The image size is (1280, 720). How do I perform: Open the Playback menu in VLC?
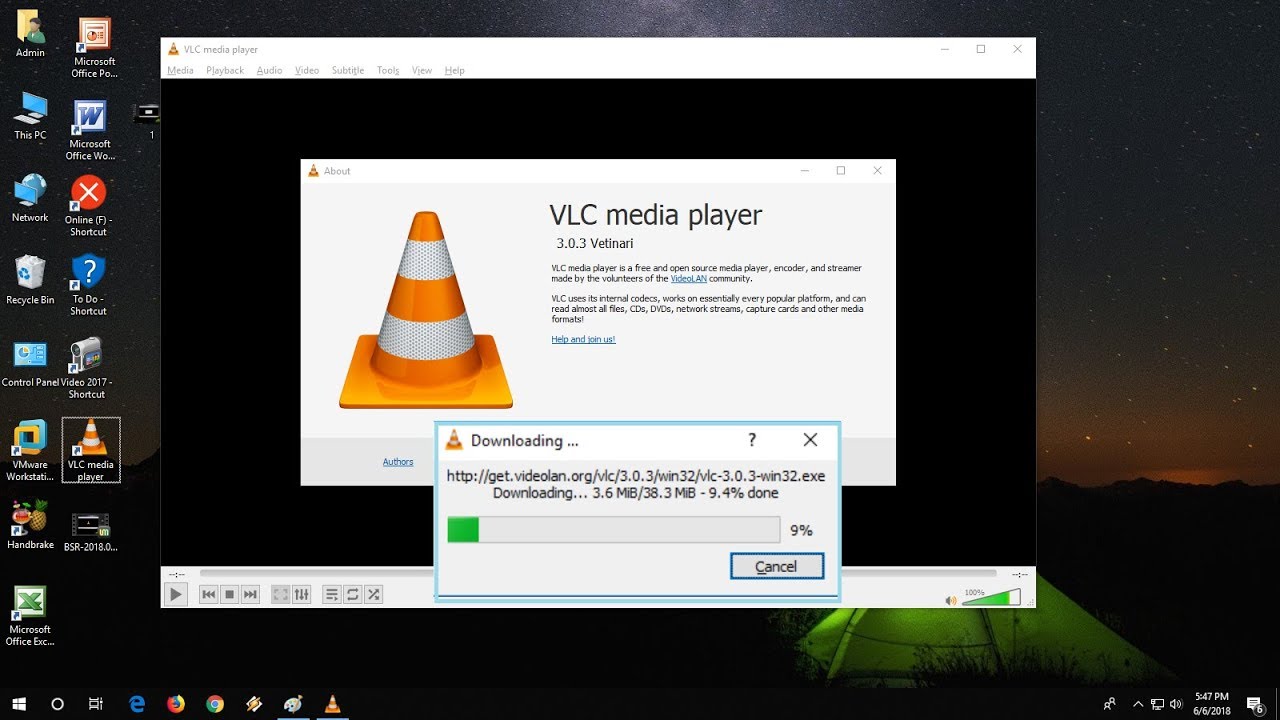225,70
